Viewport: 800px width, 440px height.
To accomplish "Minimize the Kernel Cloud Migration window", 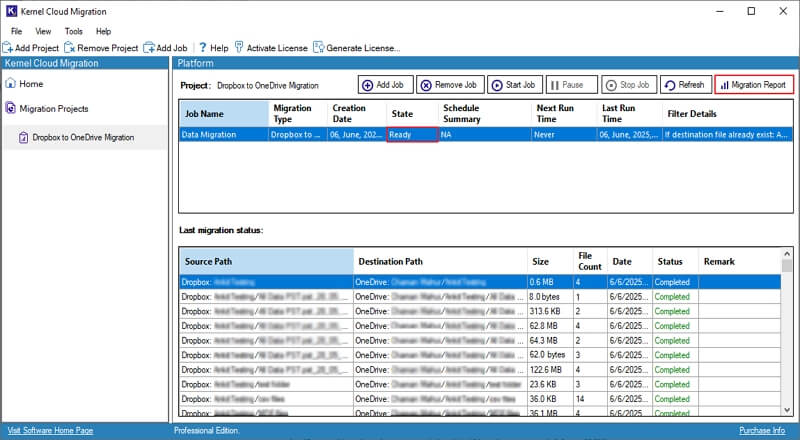I will pyautogui.click(x=720, y=11).
